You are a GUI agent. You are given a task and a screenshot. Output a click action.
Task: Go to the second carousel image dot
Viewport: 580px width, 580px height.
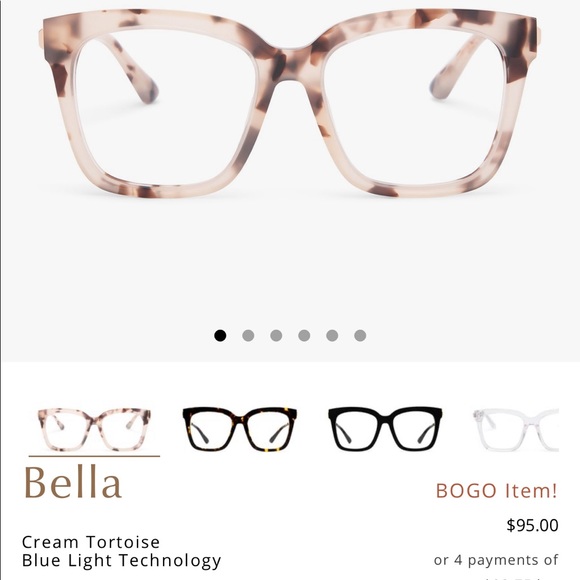(x=248, y=335)
